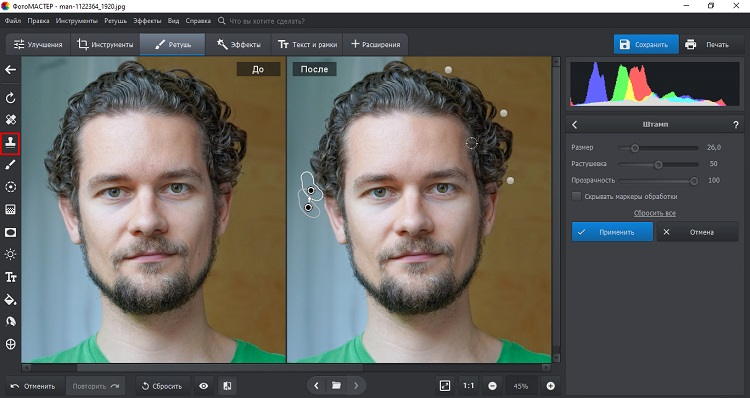The height and width of the screenshot is (398, 750).
Task: Select the text tool in left sidebar
Action: click(11, 277)
